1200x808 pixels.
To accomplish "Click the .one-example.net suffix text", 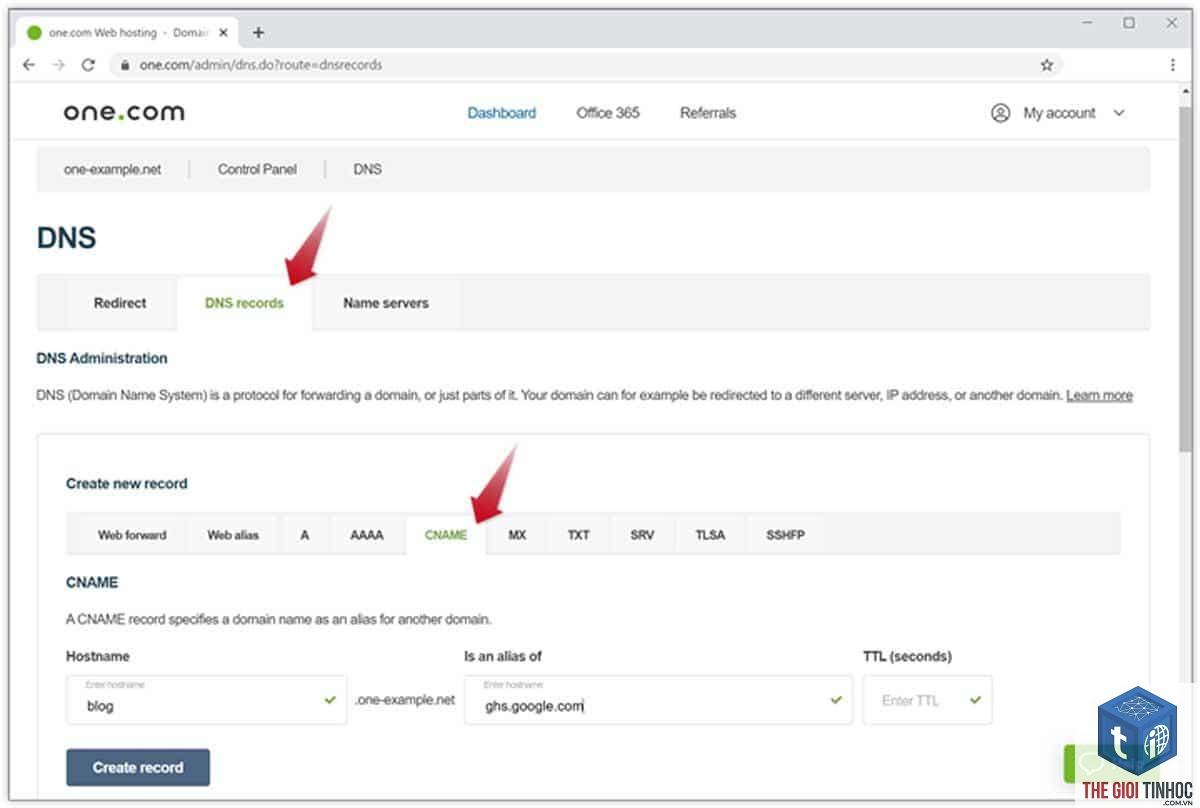I will click(x=405, y=700).
